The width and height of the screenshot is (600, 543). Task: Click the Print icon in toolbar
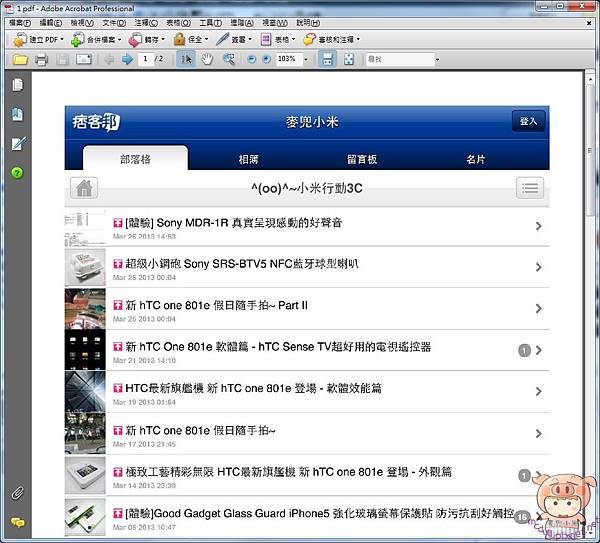coord(41,59)
